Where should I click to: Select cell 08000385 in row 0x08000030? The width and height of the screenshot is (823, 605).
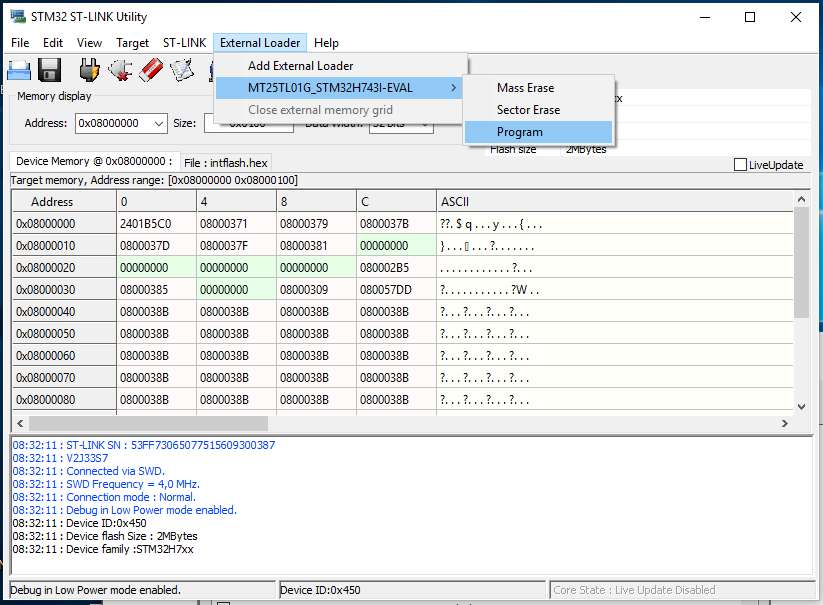click(x=157, y=290)
